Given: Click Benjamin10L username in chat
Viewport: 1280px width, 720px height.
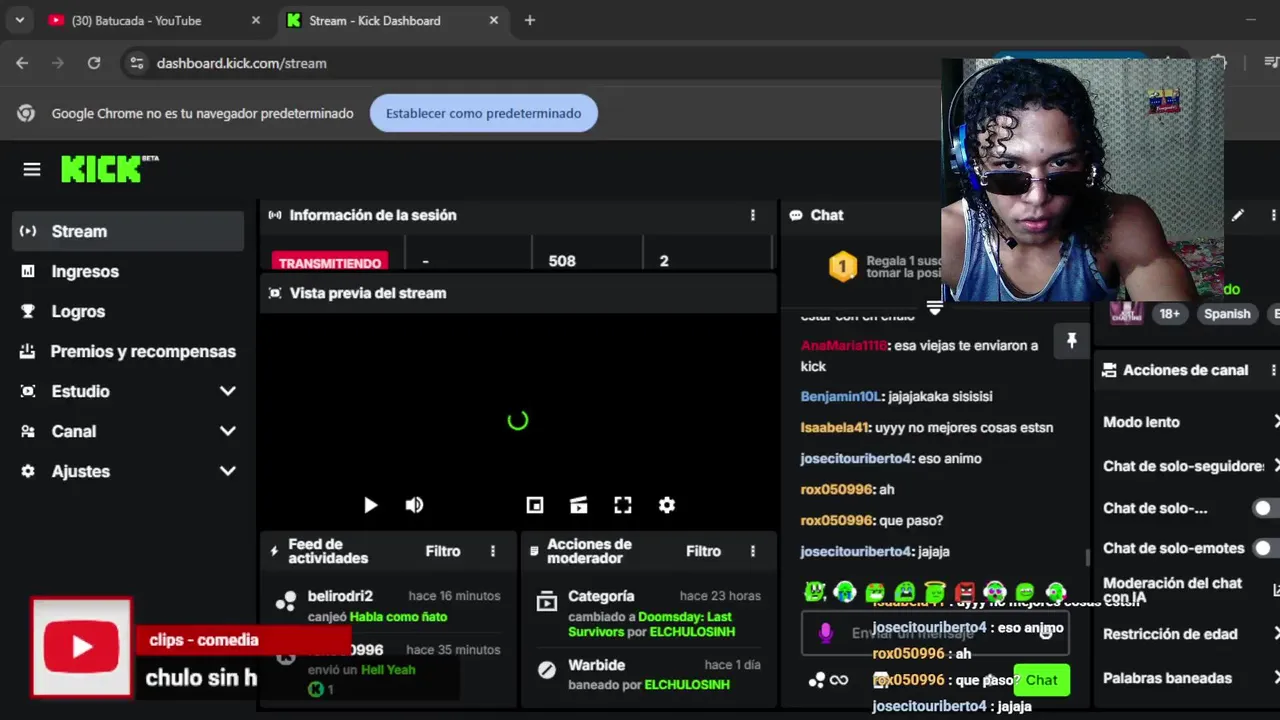Looking at the screenshot, I should point(840,396).
